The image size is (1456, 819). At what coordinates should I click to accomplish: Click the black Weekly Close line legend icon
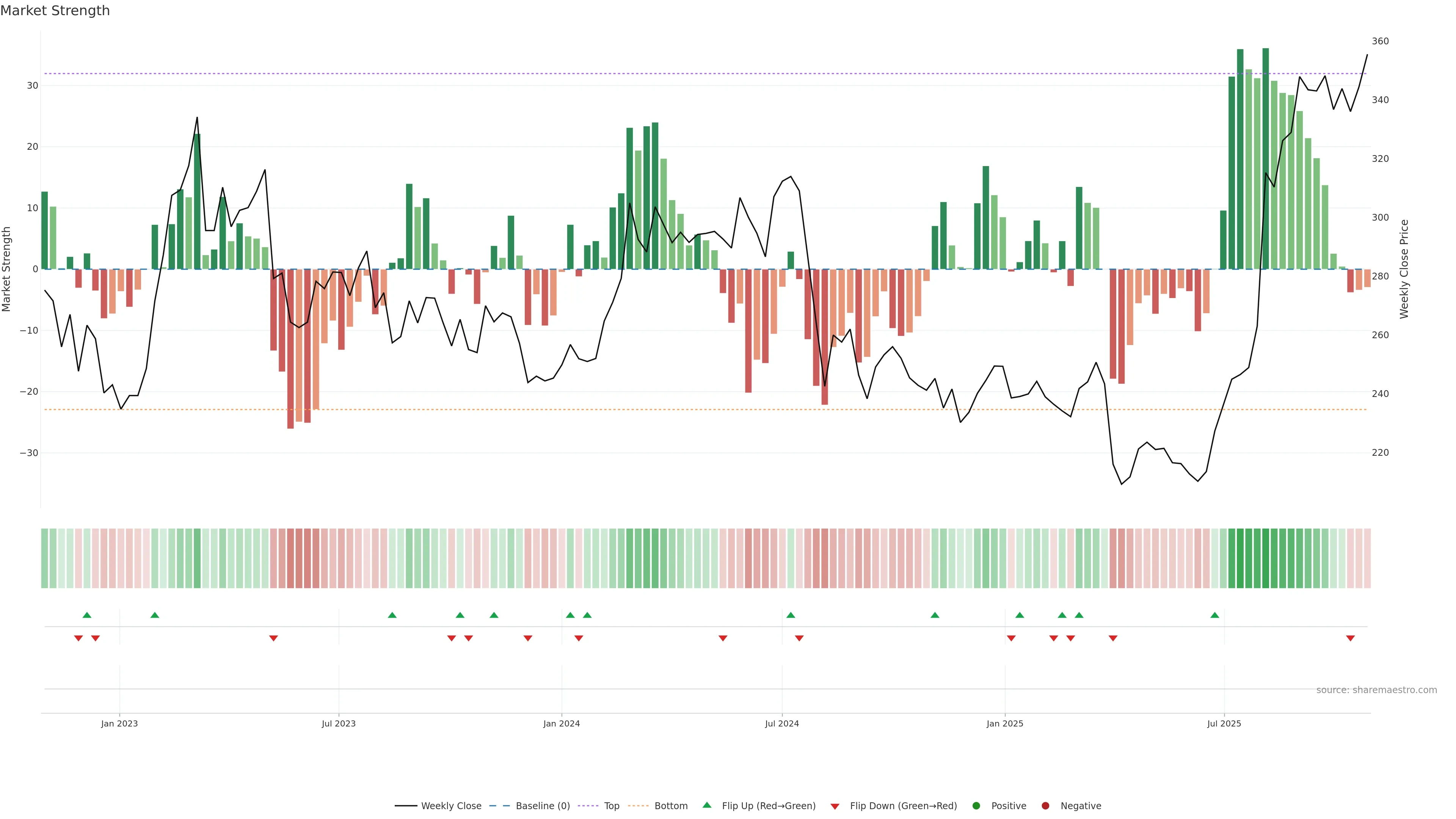(x=405, y=806)
